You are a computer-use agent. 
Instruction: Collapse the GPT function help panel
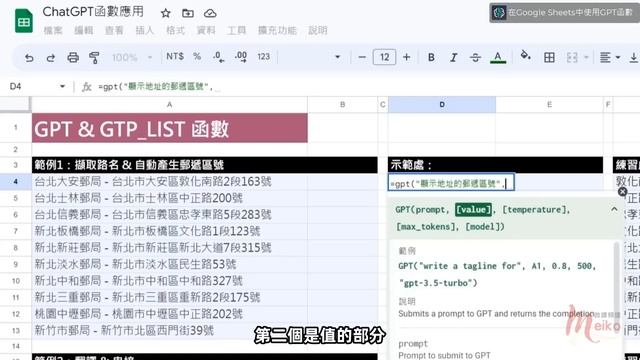[614, 209]
